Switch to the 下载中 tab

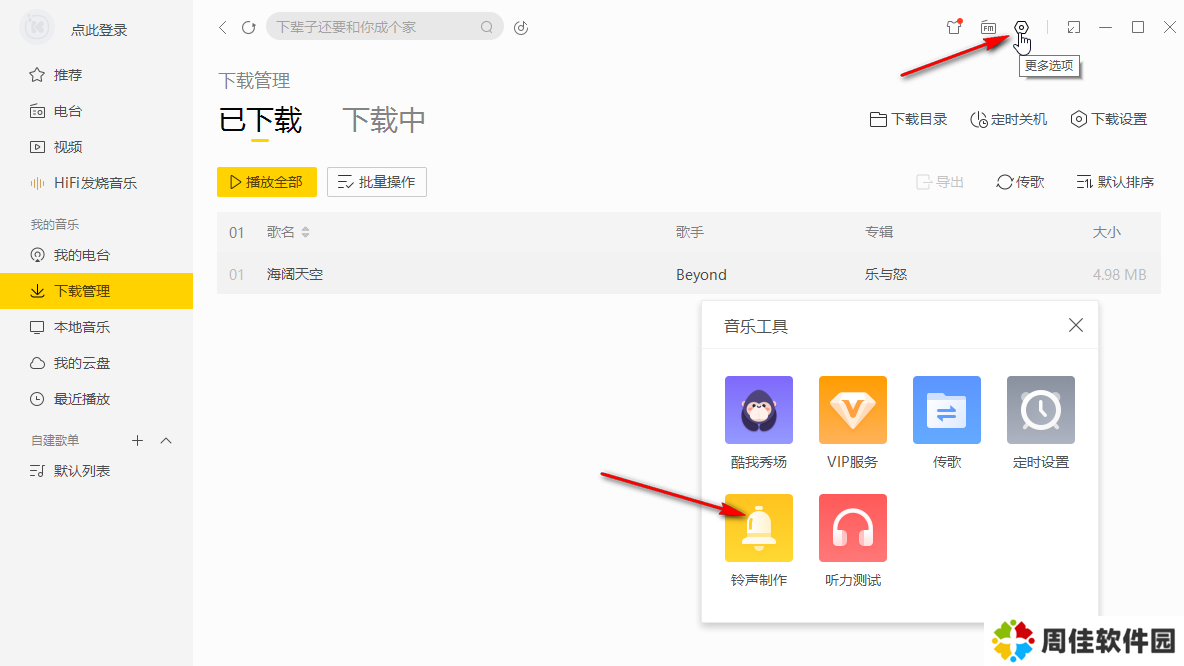(x=384, y=121)
